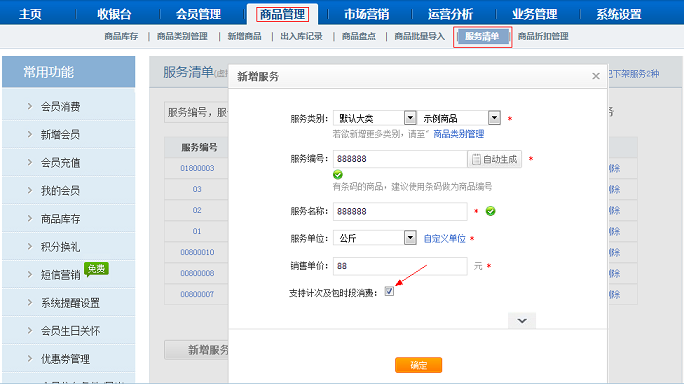This screenshot has width=684, height=384.
Task: Click the auto-generate icon beside 自动生成
Action: tap(476, 159)
